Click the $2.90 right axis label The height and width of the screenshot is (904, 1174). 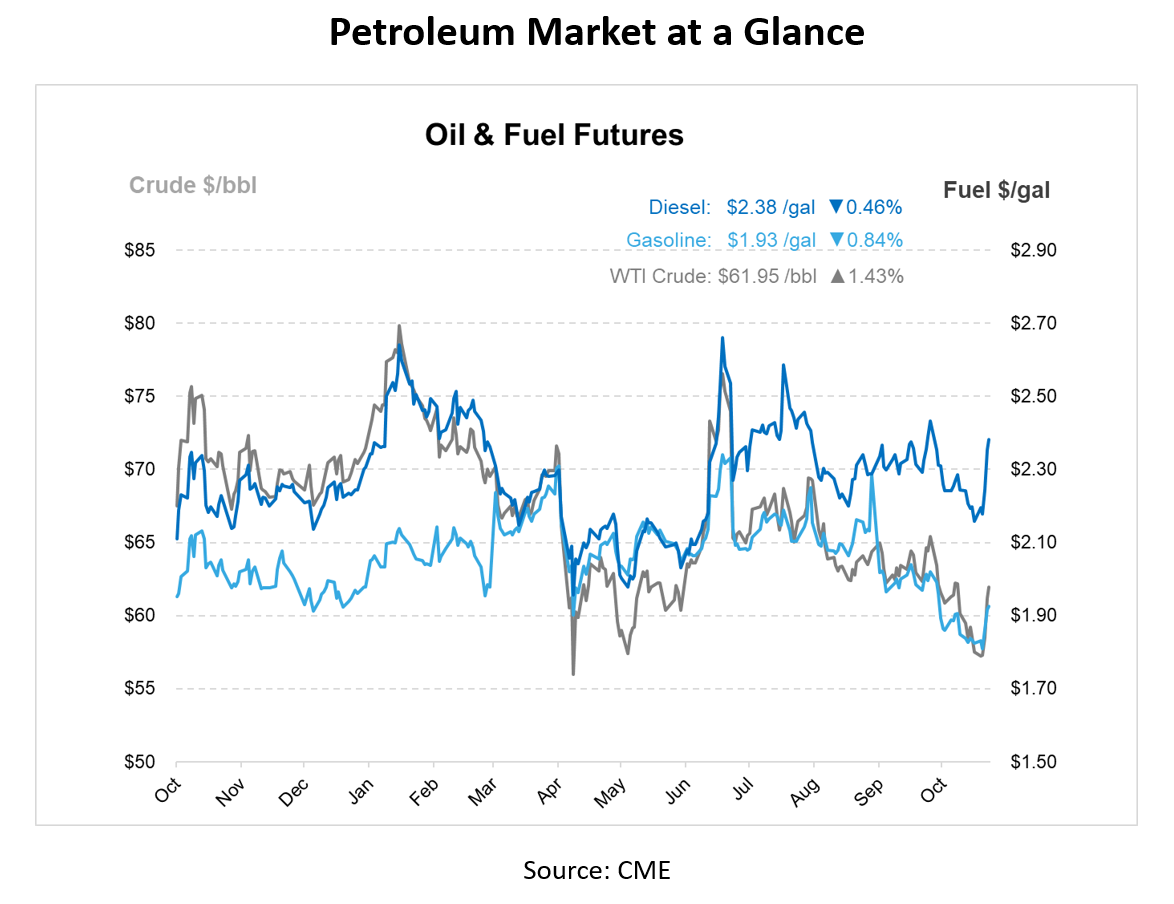click(1033, 250)
